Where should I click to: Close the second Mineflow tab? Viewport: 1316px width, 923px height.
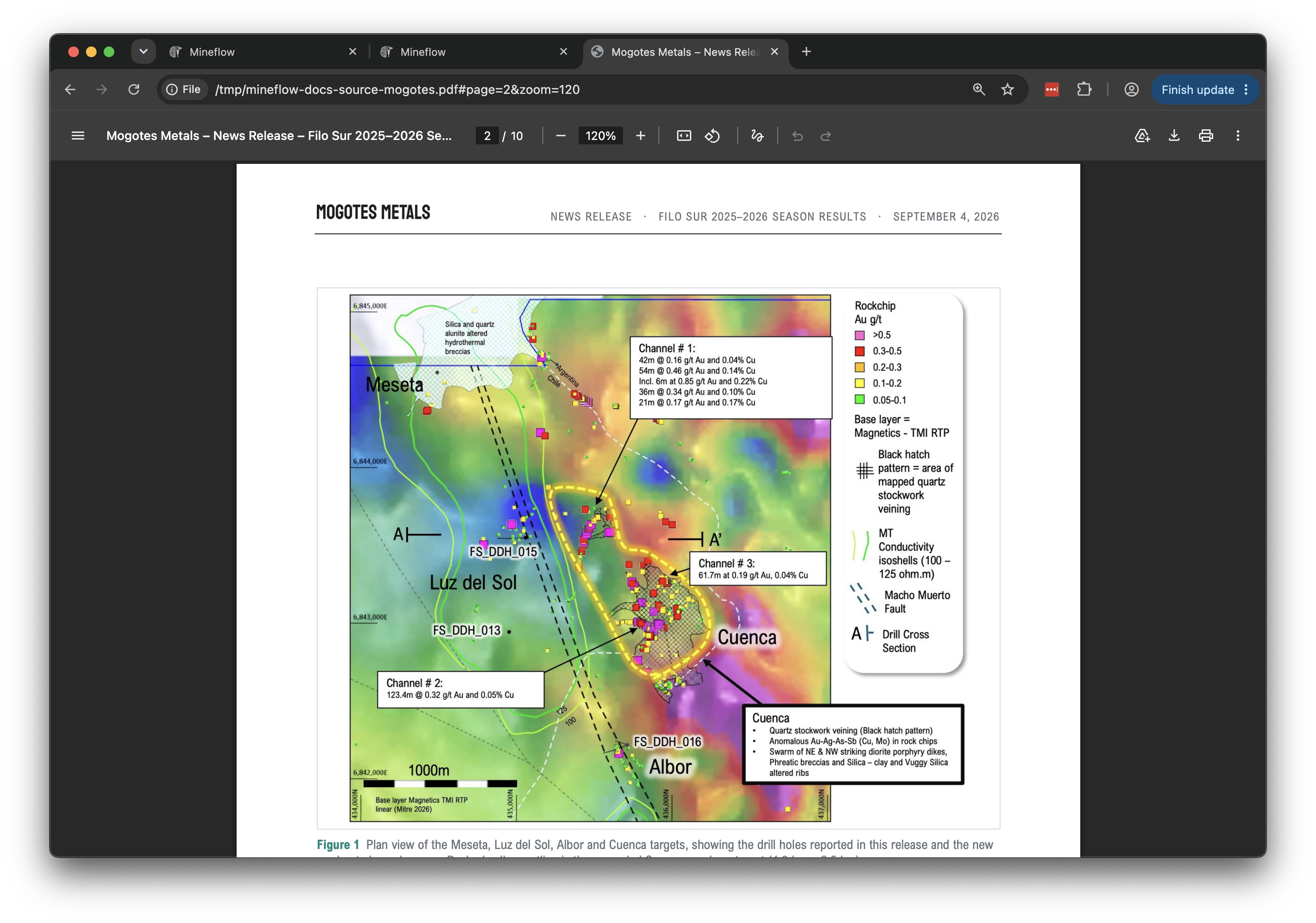pyautogui.click(x=564, y=51)
